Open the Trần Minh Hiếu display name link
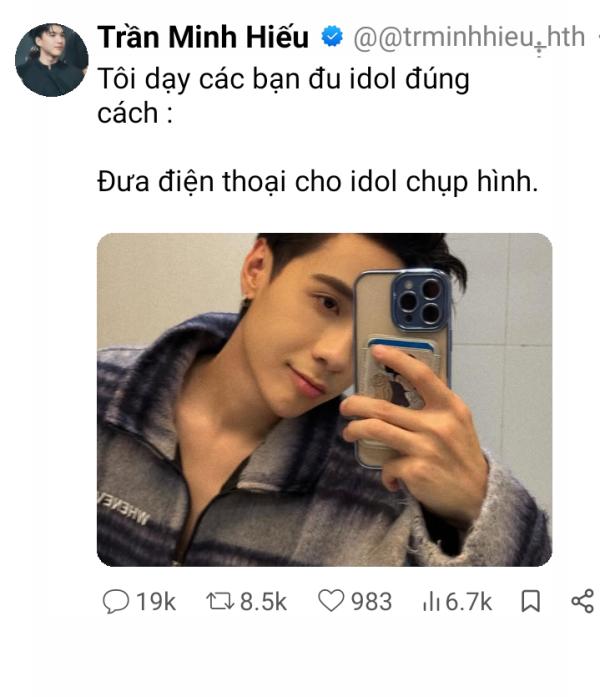The height and width of the screenshot is (697, 600). (x=203, y=36)
